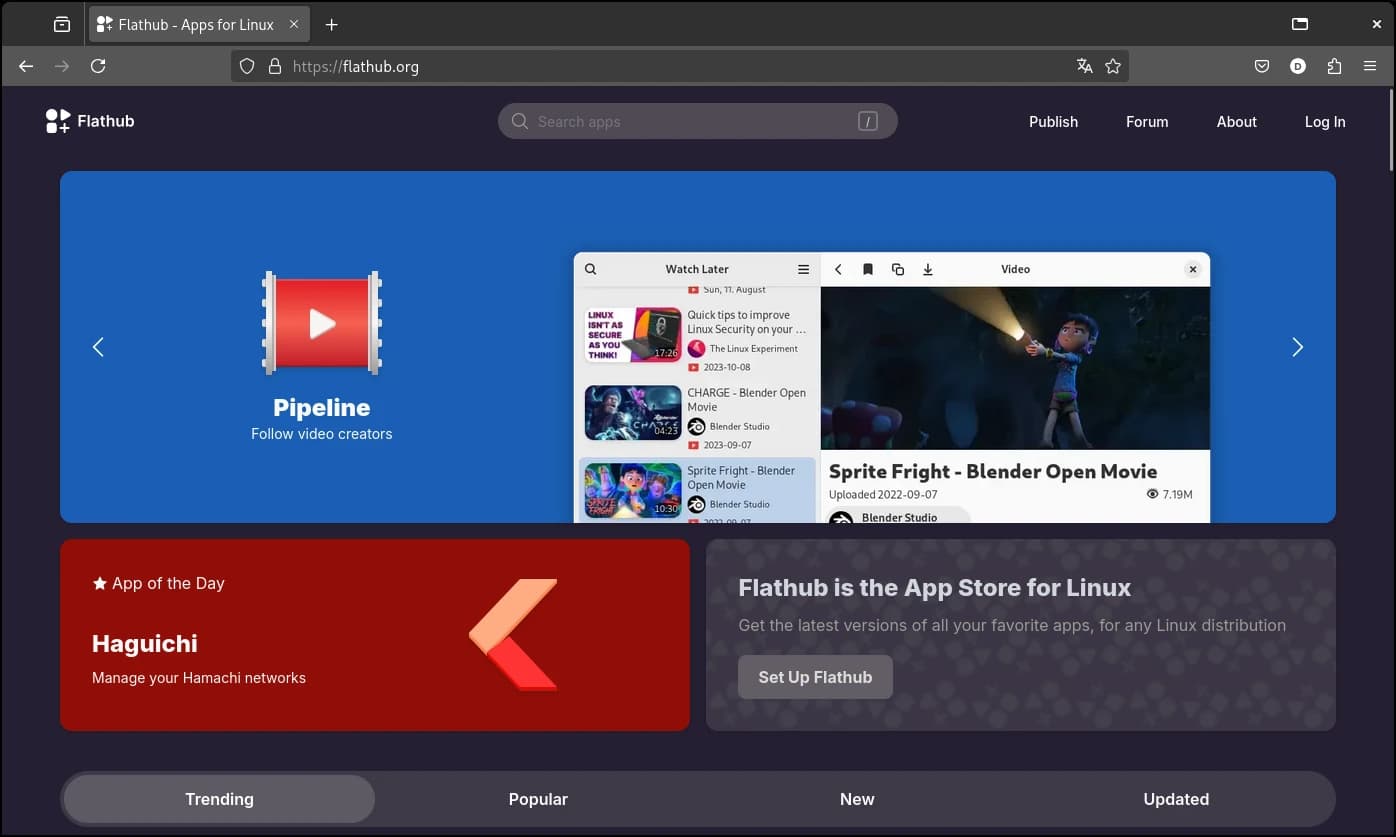Viewport: 1396px width, 837px height.
Task: Click bookmark icon in Pipeline screenshot
Action: (x=868, y=269)
